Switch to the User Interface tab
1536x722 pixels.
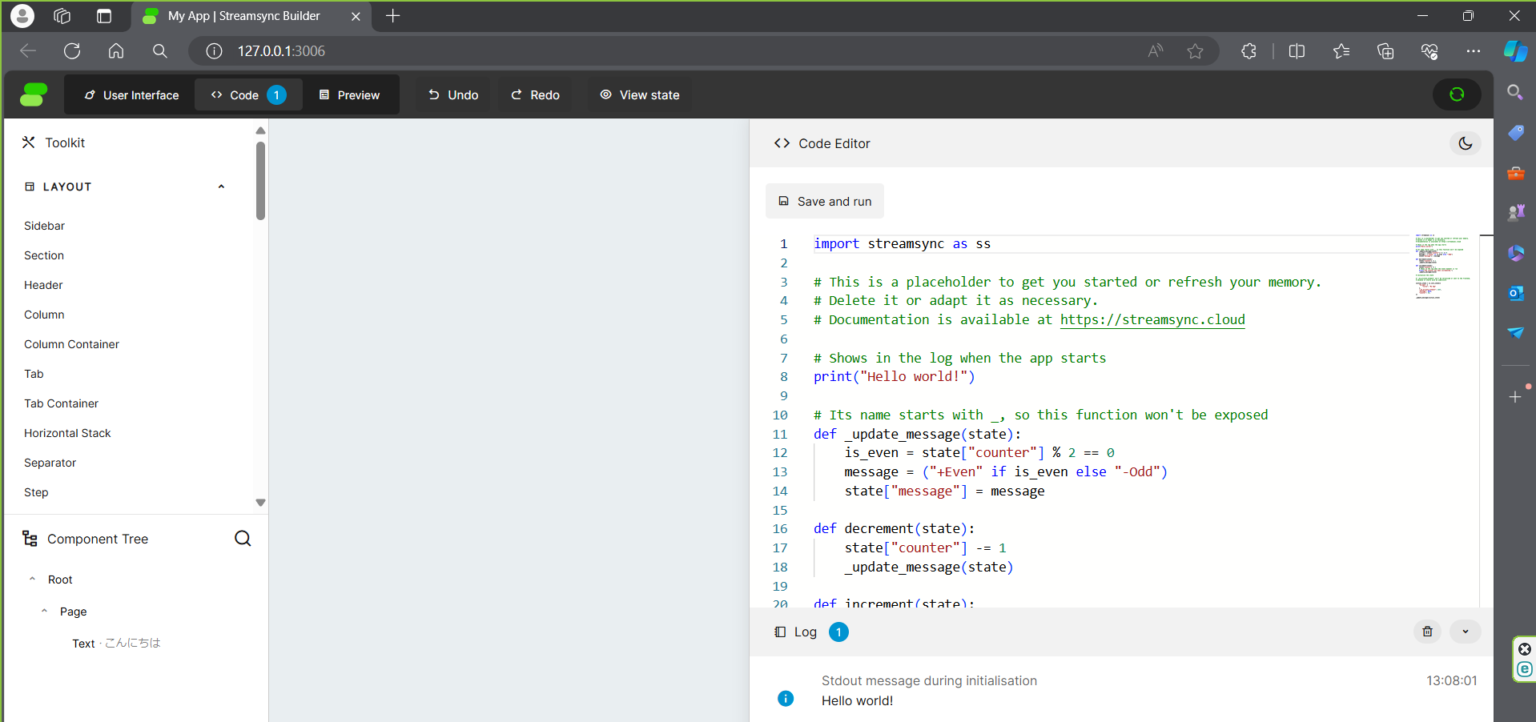pyautogui.click(x=130, y=94)
